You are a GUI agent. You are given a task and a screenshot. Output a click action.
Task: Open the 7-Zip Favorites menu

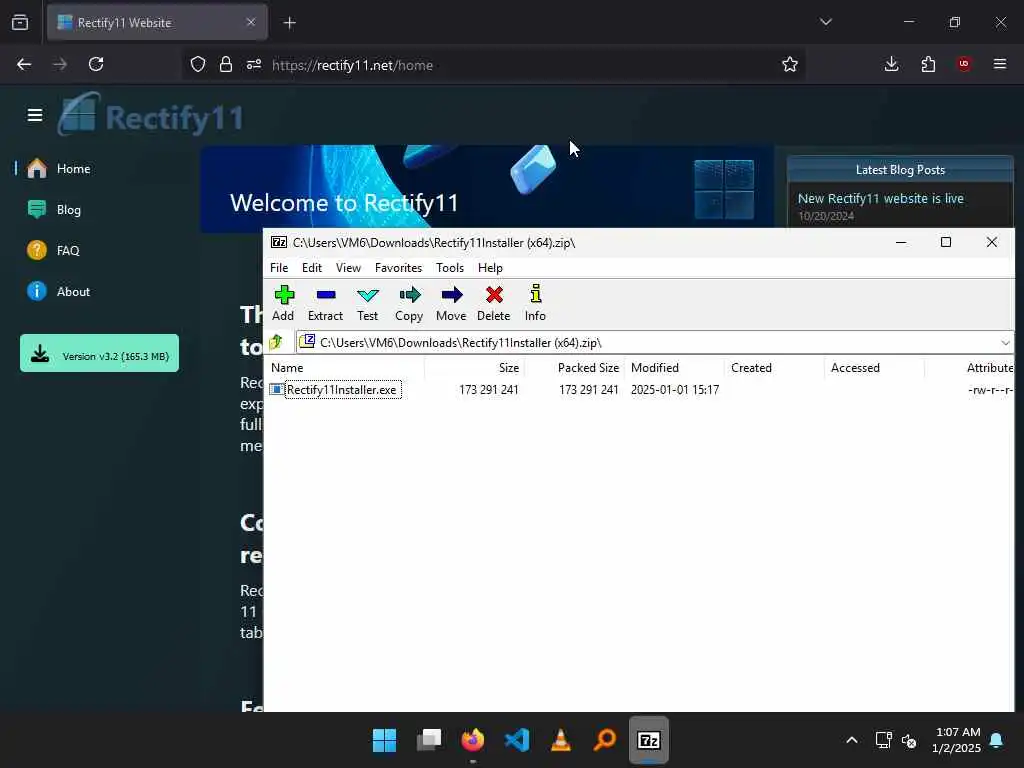click(398, 268)
